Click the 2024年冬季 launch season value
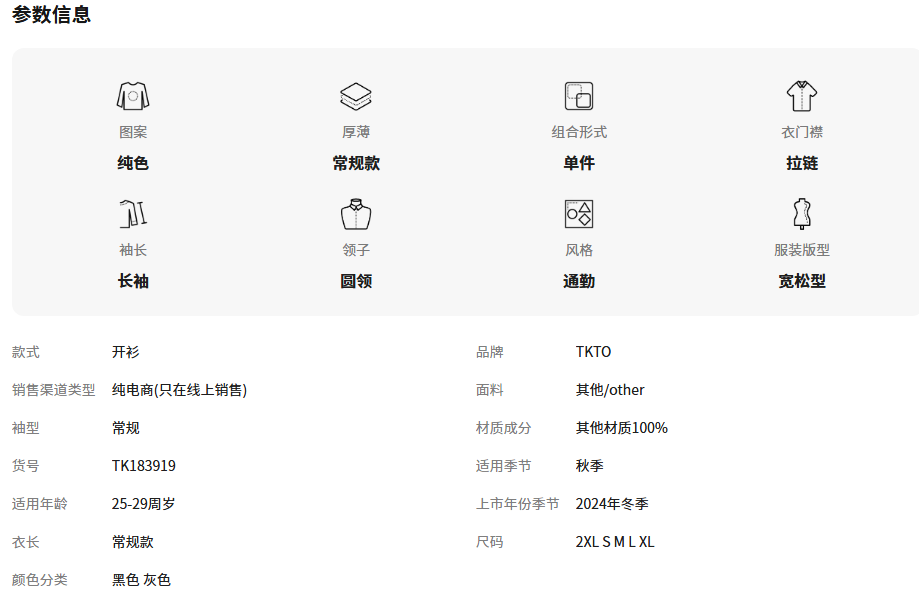The width and height of the screenshot is (919, 606). [x=612, y=504]
